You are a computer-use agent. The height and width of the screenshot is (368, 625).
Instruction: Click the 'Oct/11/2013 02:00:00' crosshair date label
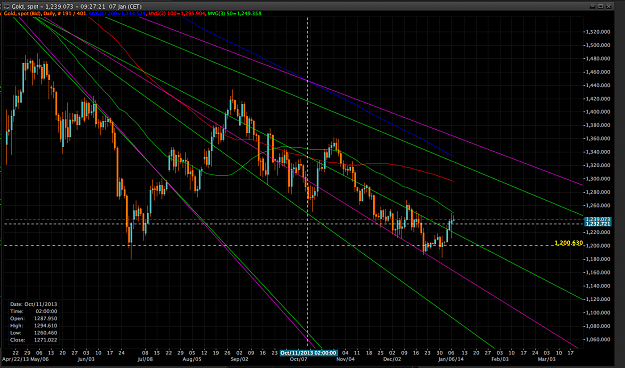click(309, 353)
